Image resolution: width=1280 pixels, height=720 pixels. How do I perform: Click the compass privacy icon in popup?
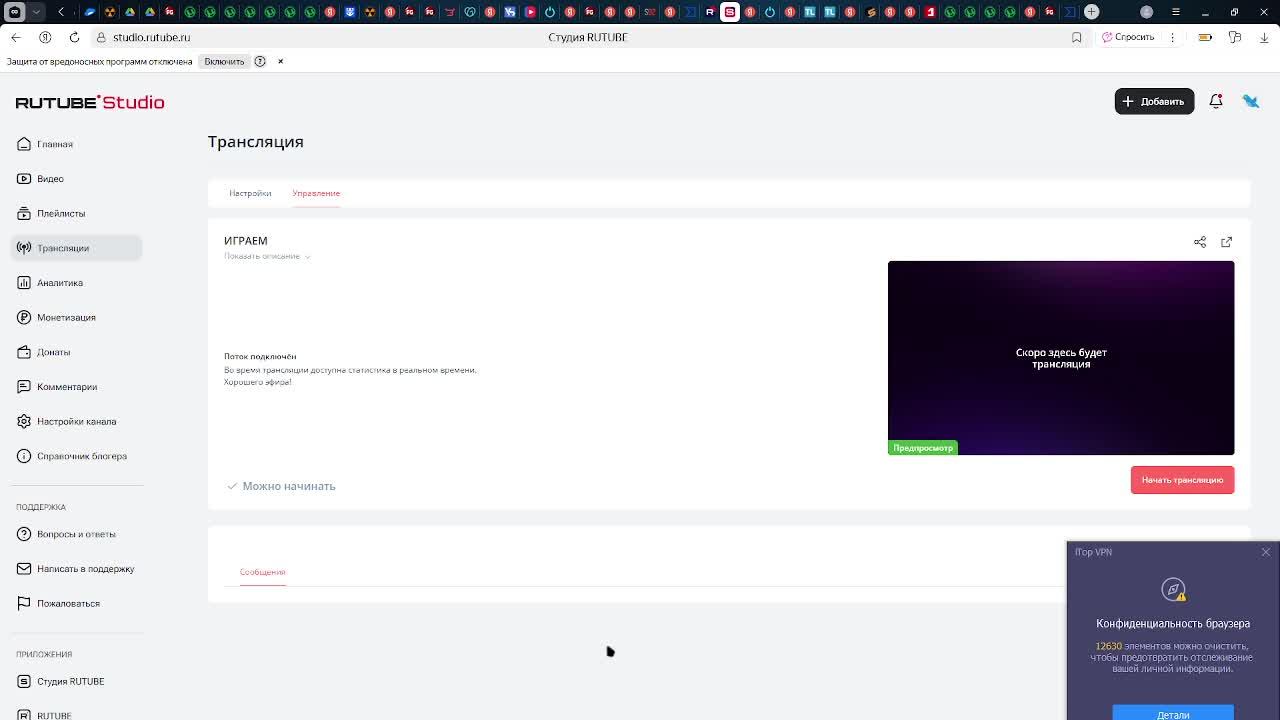pyautogui.click(x=1173, y=590)
